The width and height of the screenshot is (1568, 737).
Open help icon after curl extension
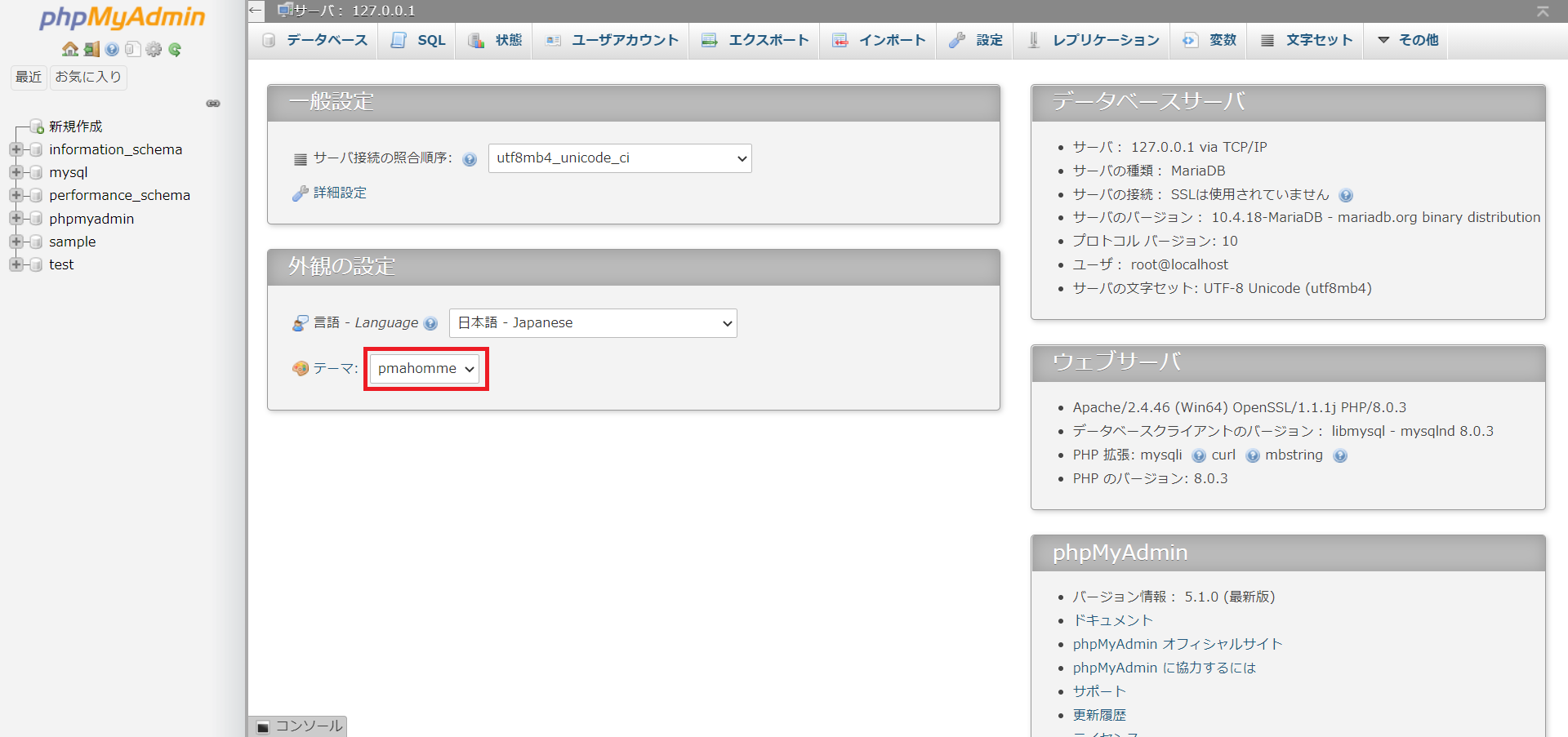[1253, 455]
